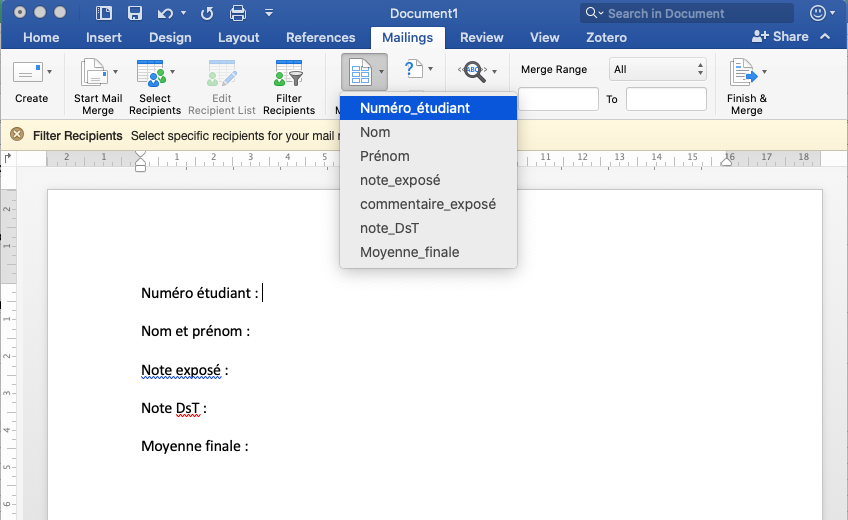848x520 pixels.
Task: Expand the Start Mail Merge dropdown arrow
Action: (x=115, y=71)
